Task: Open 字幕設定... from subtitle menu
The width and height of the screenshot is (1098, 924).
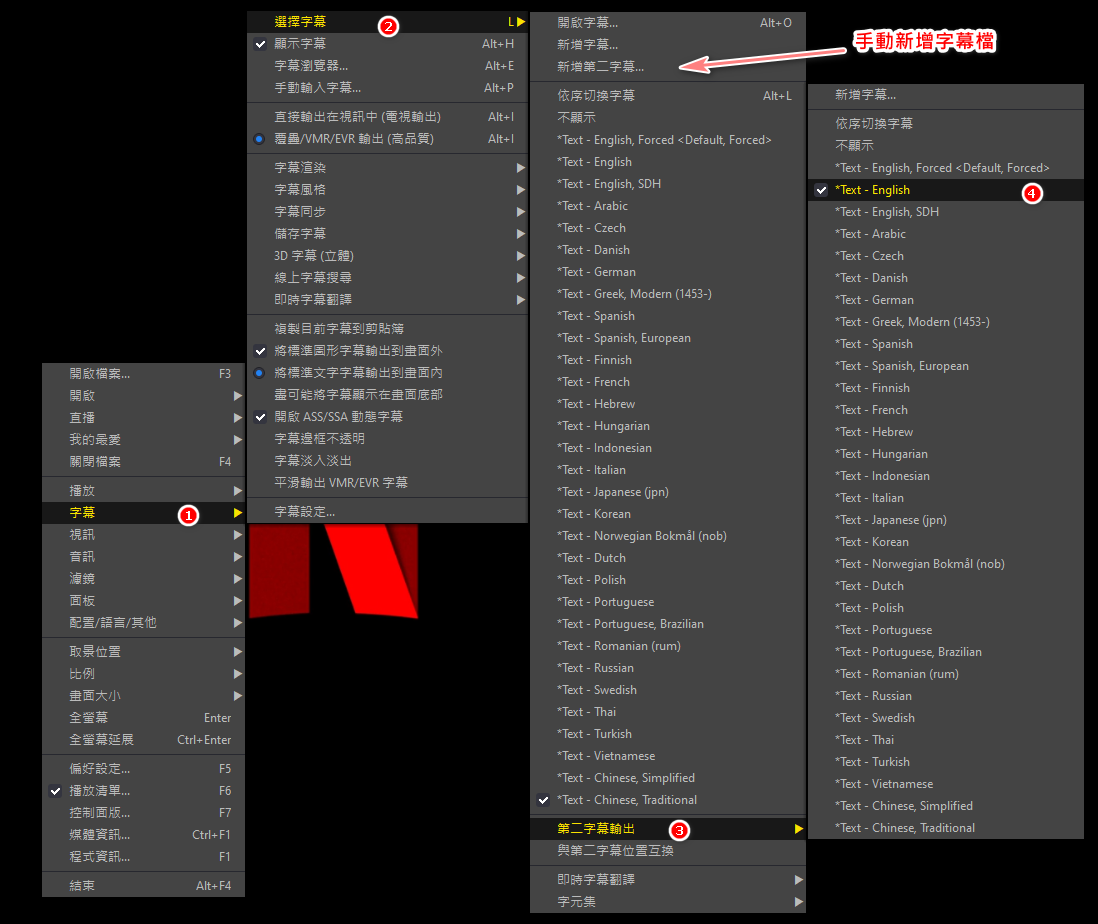Action: (x=305, y=512)
